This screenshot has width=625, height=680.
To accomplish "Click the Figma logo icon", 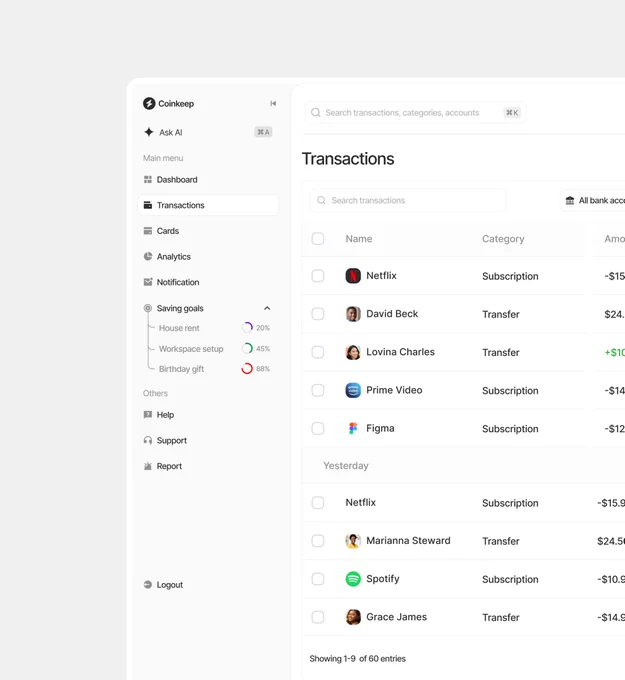I will pos(353,428).
